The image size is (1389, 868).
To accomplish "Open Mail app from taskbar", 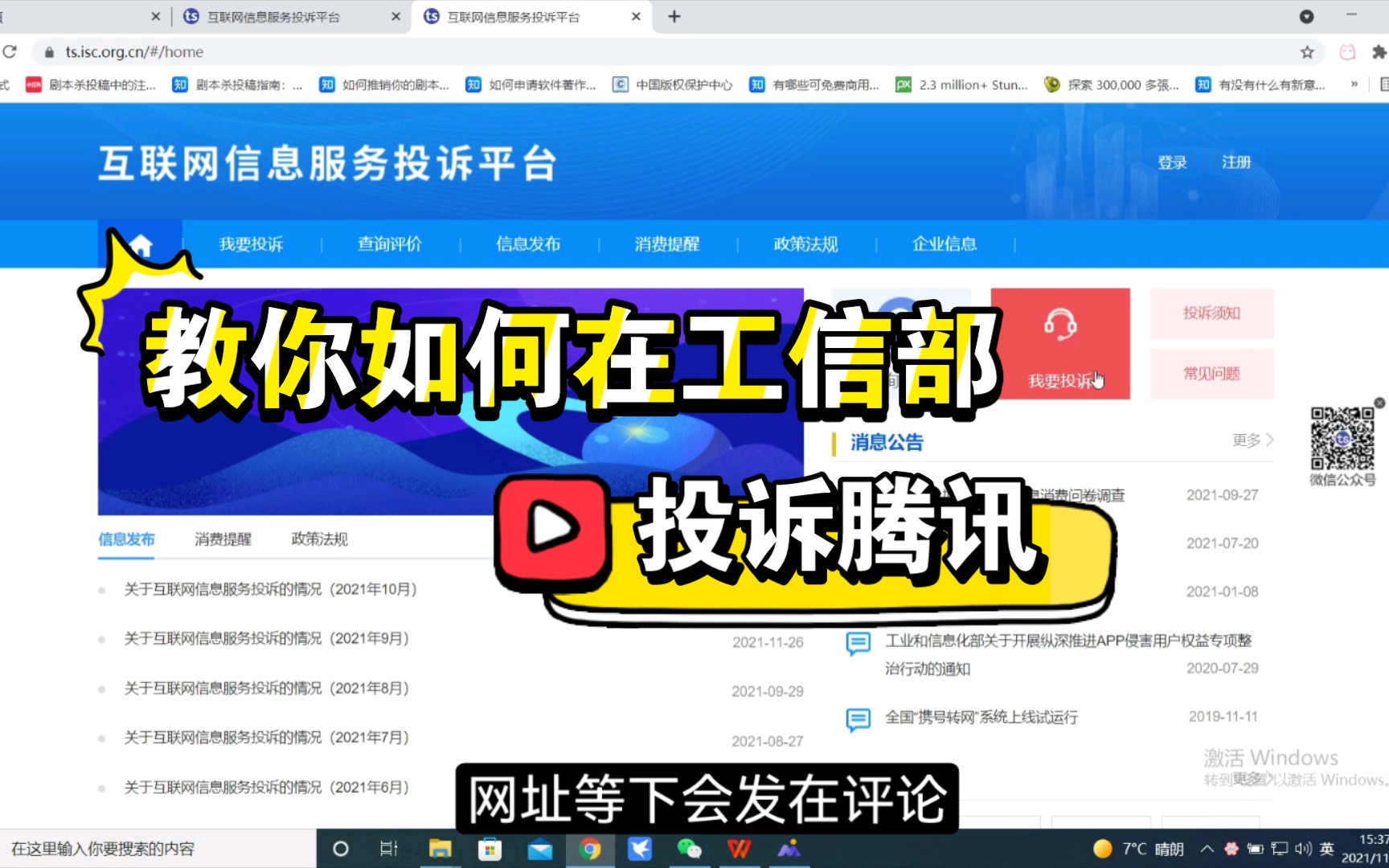I will (540, 849).
